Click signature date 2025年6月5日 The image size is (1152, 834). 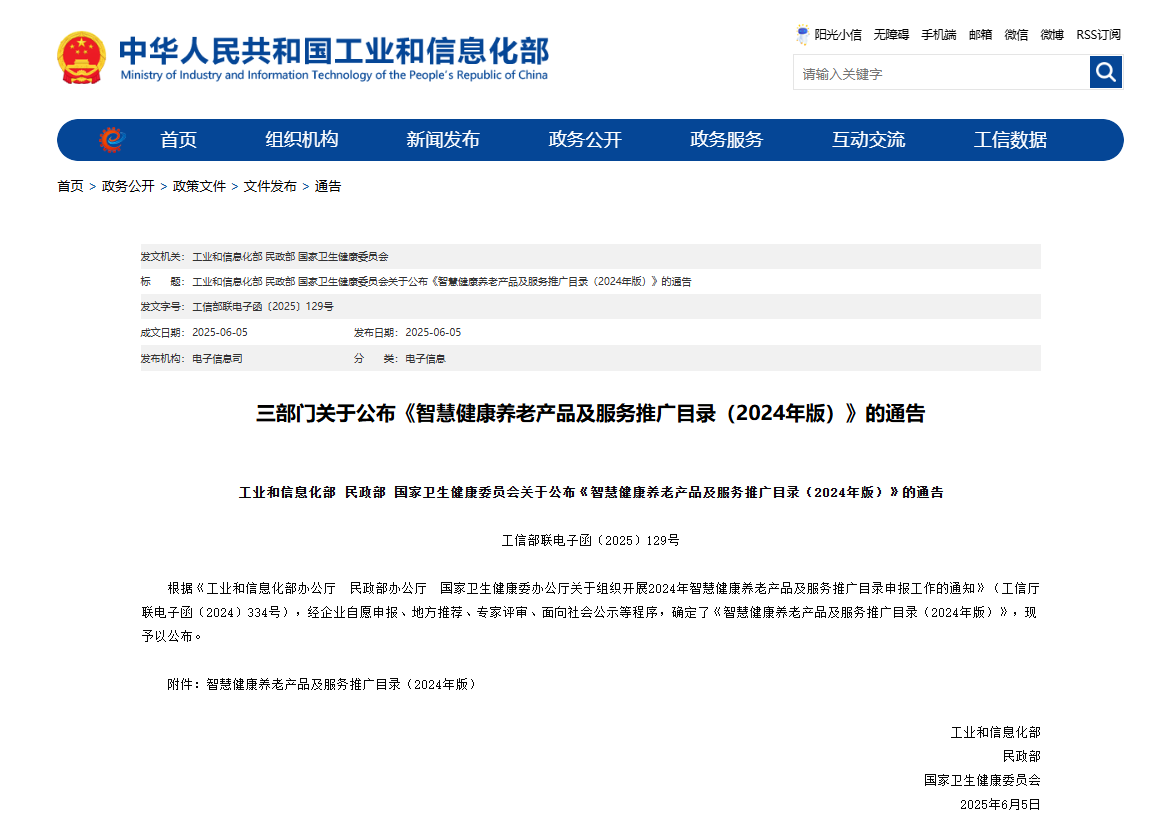coord(1001,805)
